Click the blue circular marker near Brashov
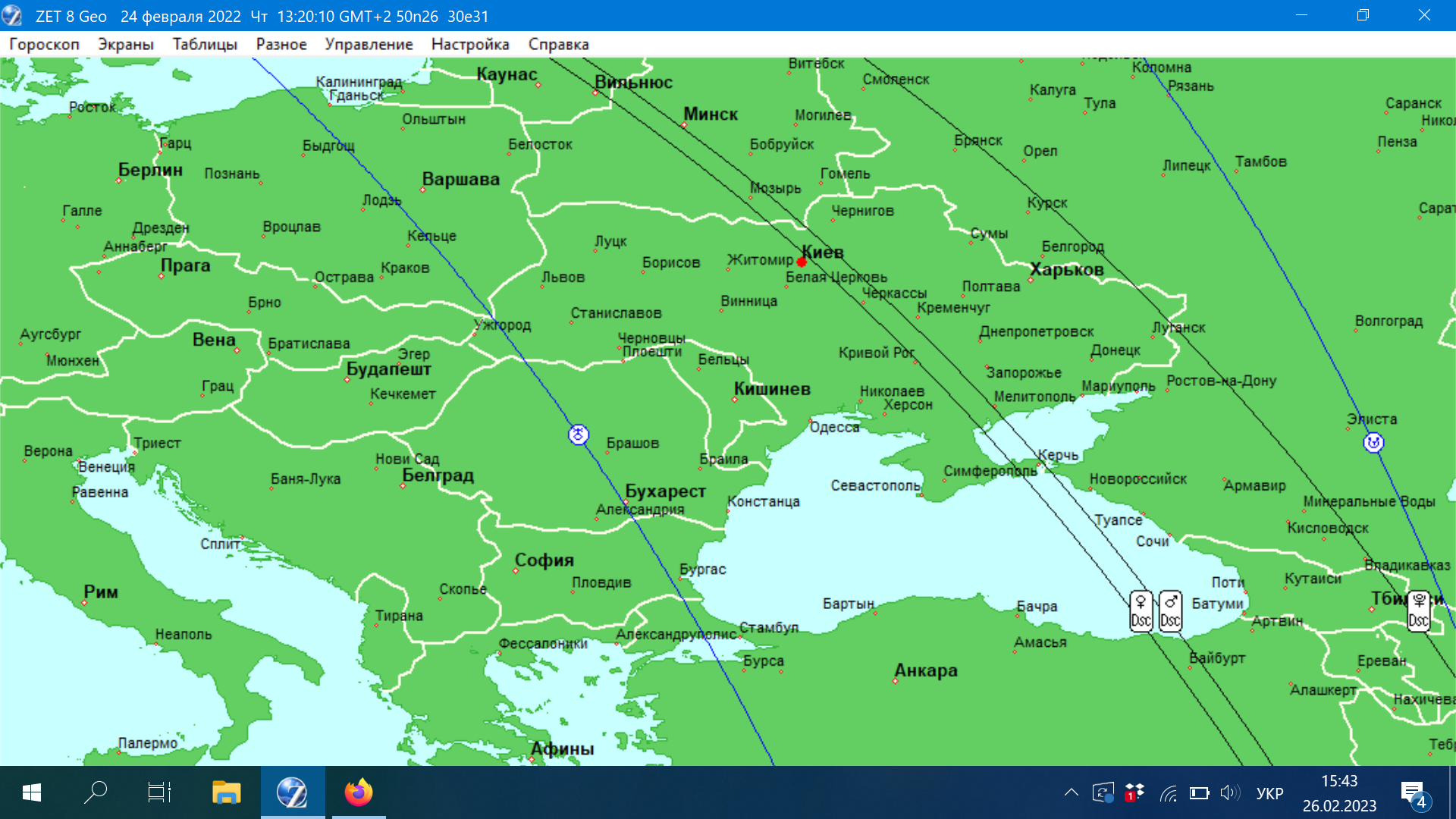 pyautogui.click(x=579, y=435)
